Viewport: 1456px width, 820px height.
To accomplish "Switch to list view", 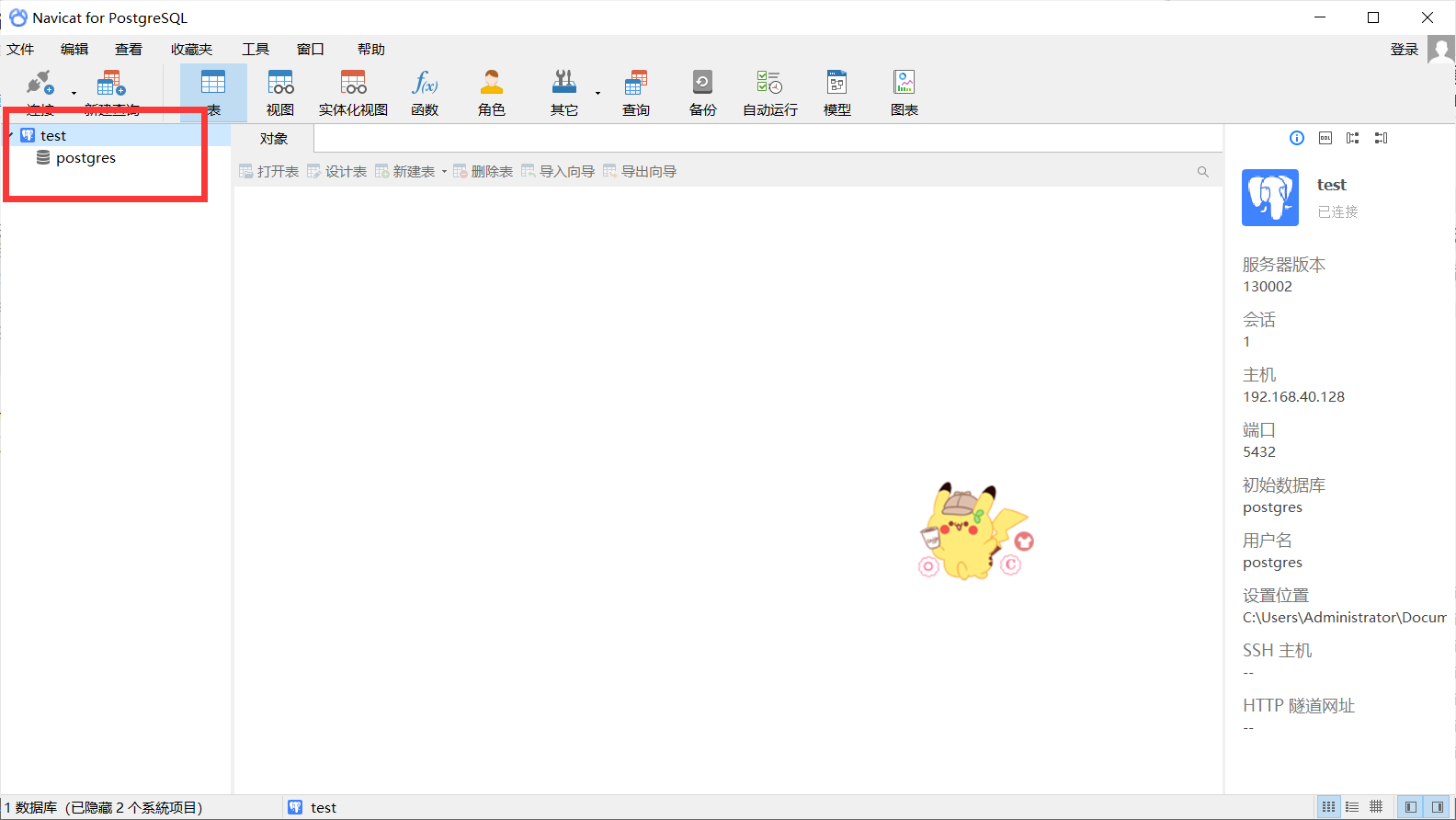I will point(1352,807).
